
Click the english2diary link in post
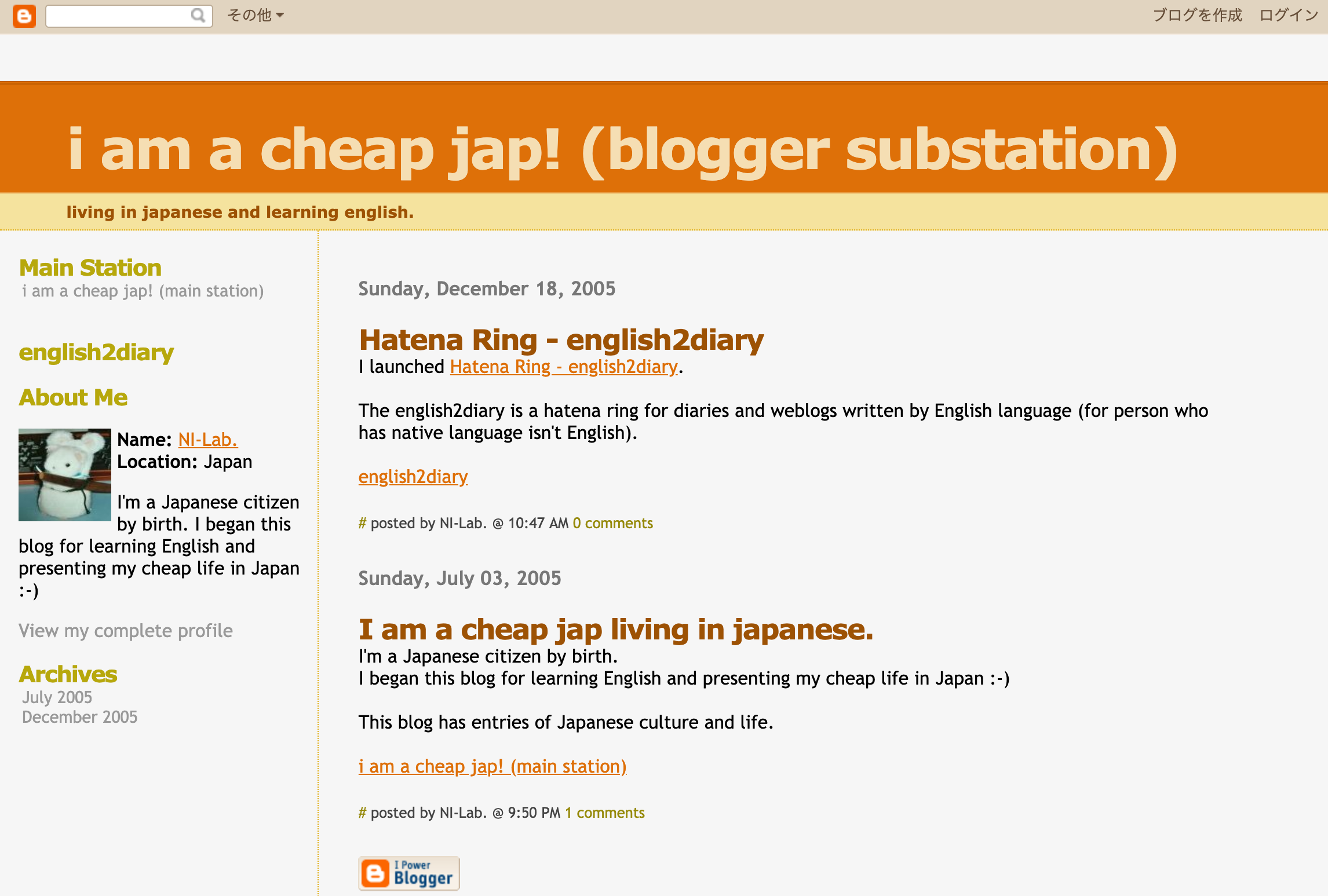tap(413, 477)
